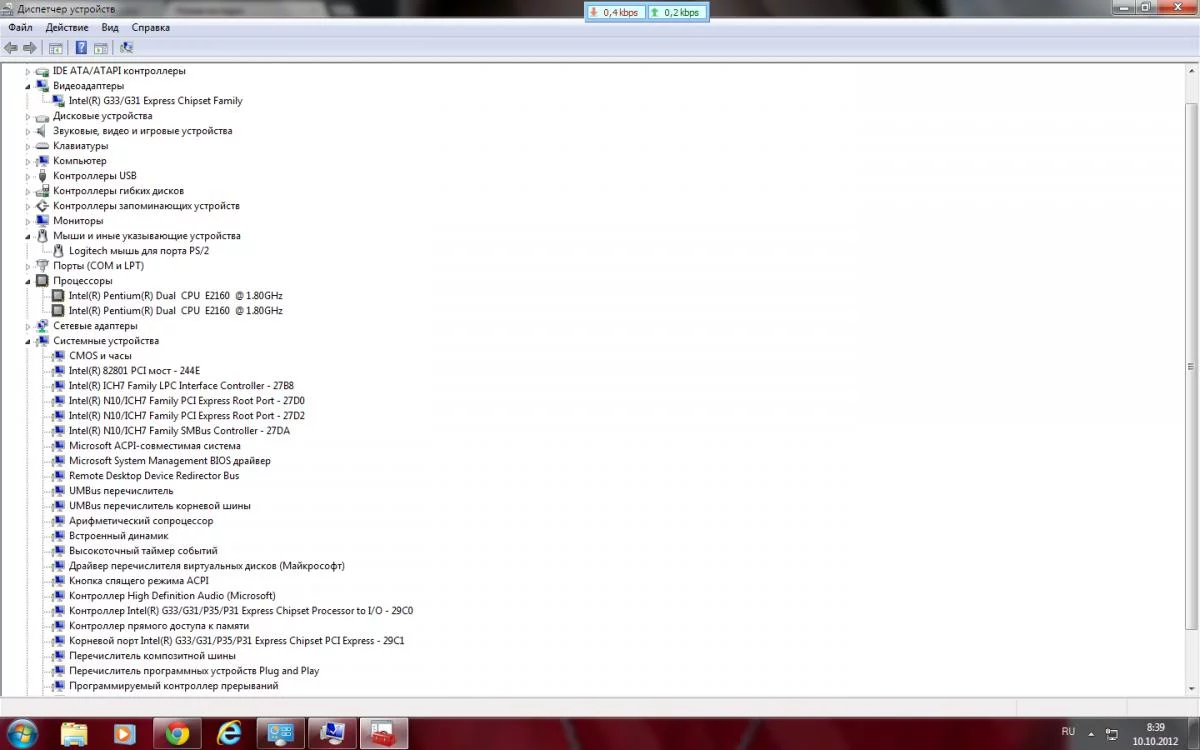1200x750 pixels.
Task: Click the CMOS и часы device icon
Action: (x=58, y=356)
